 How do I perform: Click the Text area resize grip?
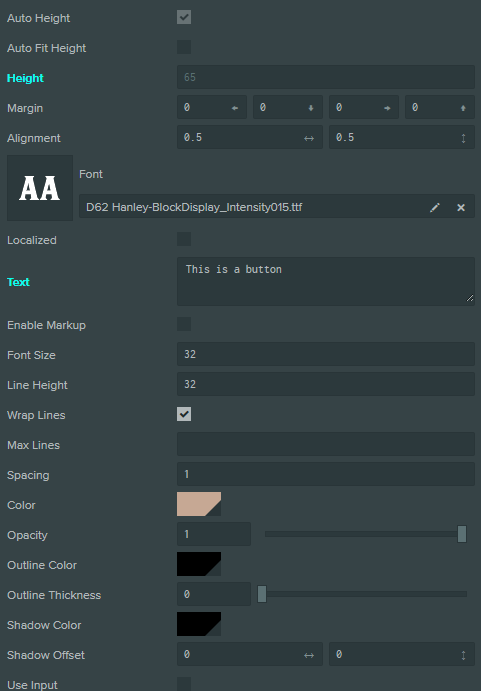click(470, 298)
